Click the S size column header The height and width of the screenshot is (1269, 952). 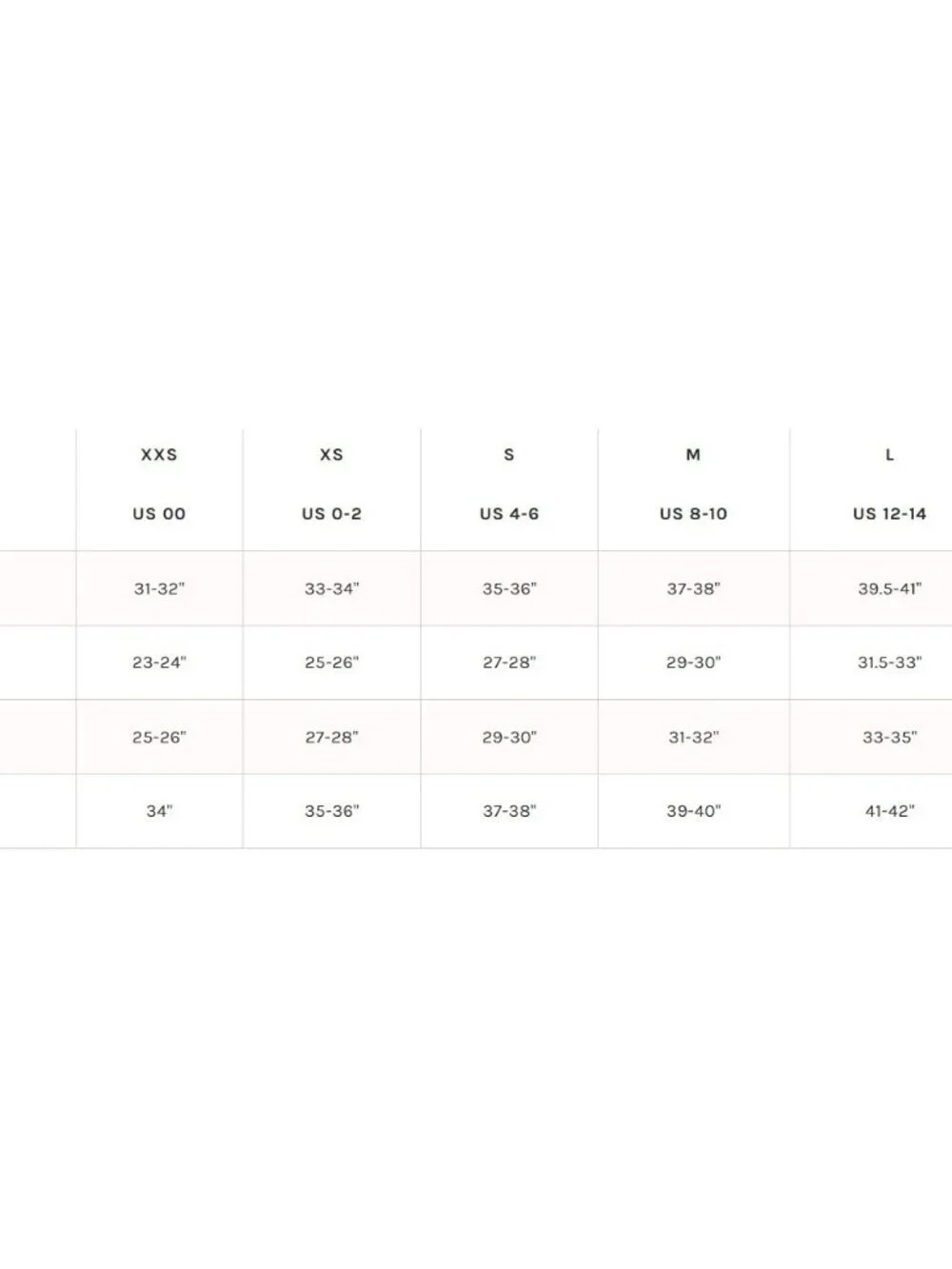point(509,455)
